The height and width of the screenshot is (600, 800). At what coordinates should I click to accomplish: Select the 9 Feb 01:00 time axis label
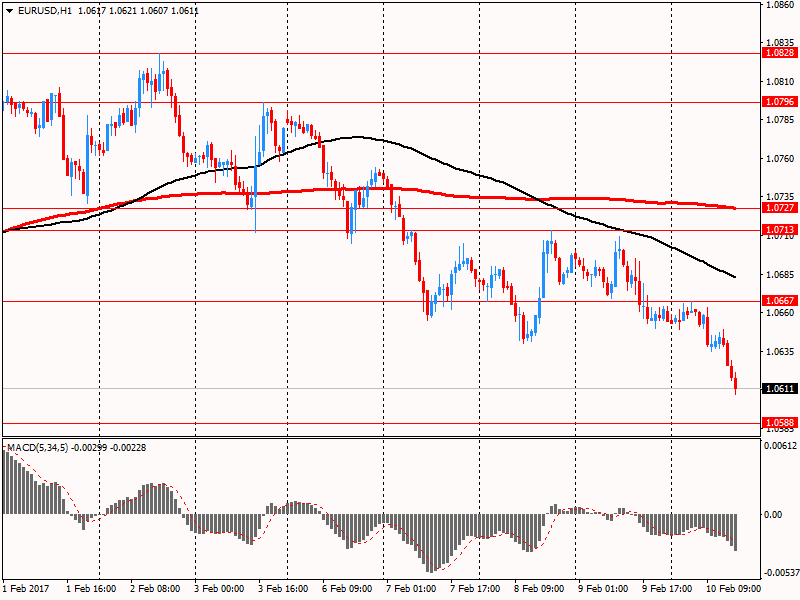click(603, 588)
